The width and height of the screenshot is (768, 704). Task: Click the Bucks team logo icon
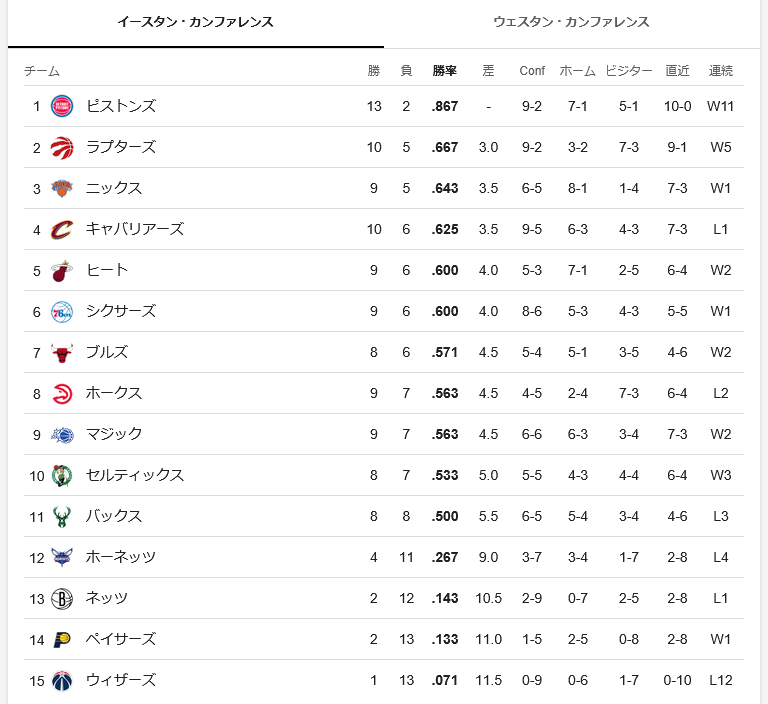[62, 516]
